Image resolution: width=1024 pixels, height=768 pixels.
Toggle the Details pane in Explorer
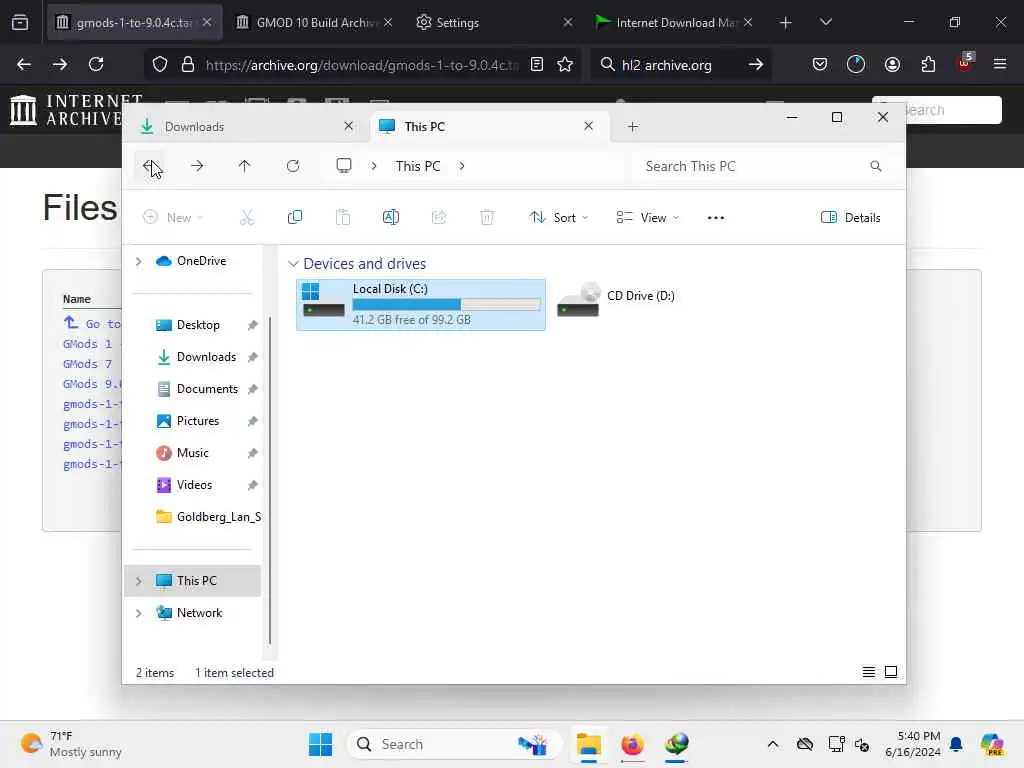coord(850,217)
